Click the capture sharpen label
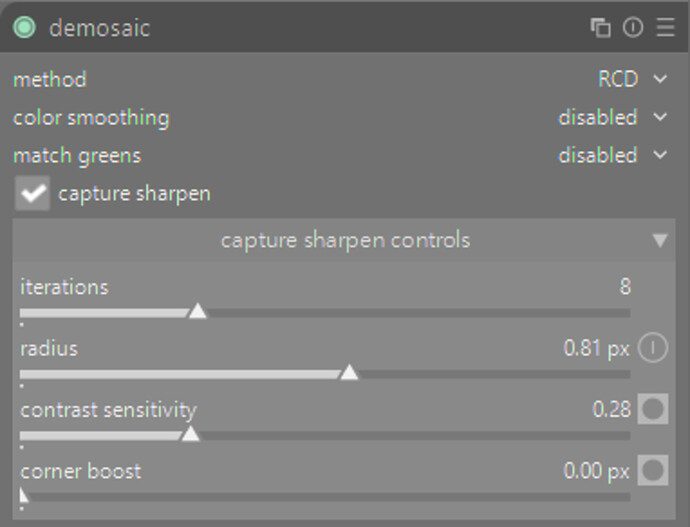 click(x=134, y=193)
